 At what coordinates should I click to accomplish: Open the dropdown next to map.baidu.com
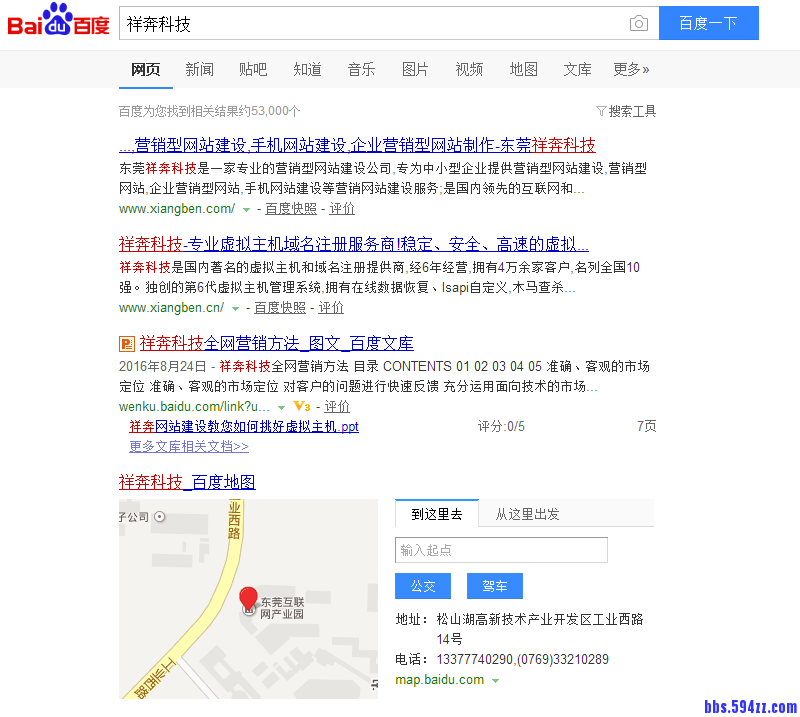tap(496, 679)
